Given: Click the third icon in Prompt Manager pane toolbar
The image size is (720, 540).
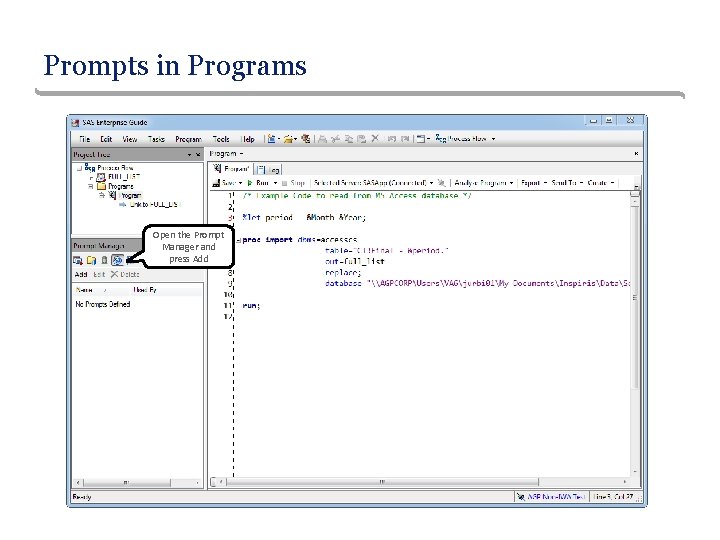Looking at the screenshot, I should [104, 260].
